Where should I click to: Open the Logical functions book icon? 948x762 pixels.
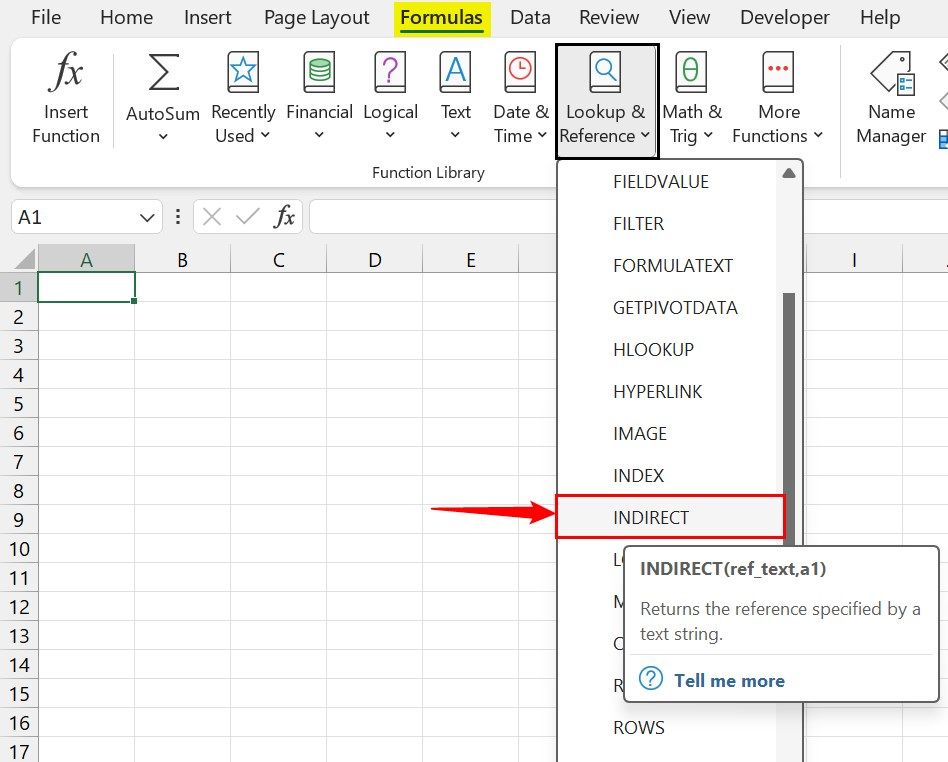[390, 71]
